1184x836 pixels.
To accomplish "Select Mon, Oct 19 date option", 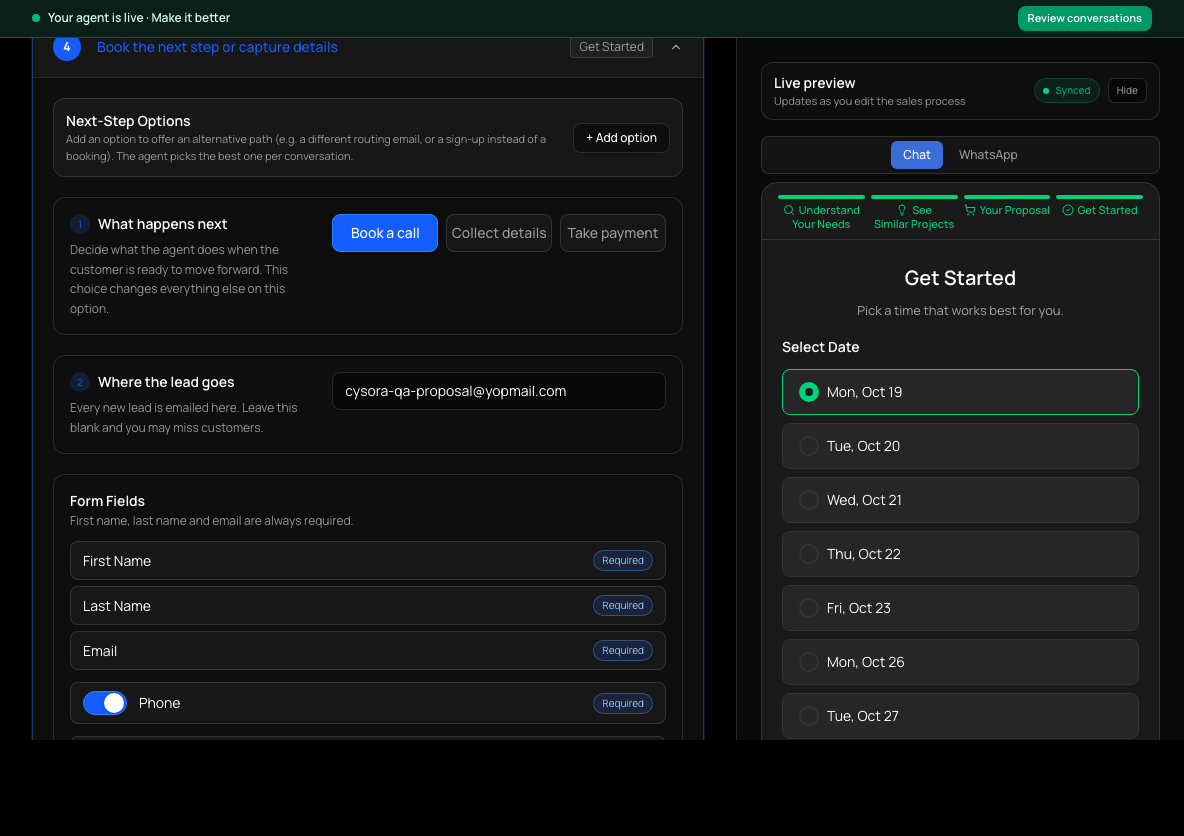I will point(960,392).
